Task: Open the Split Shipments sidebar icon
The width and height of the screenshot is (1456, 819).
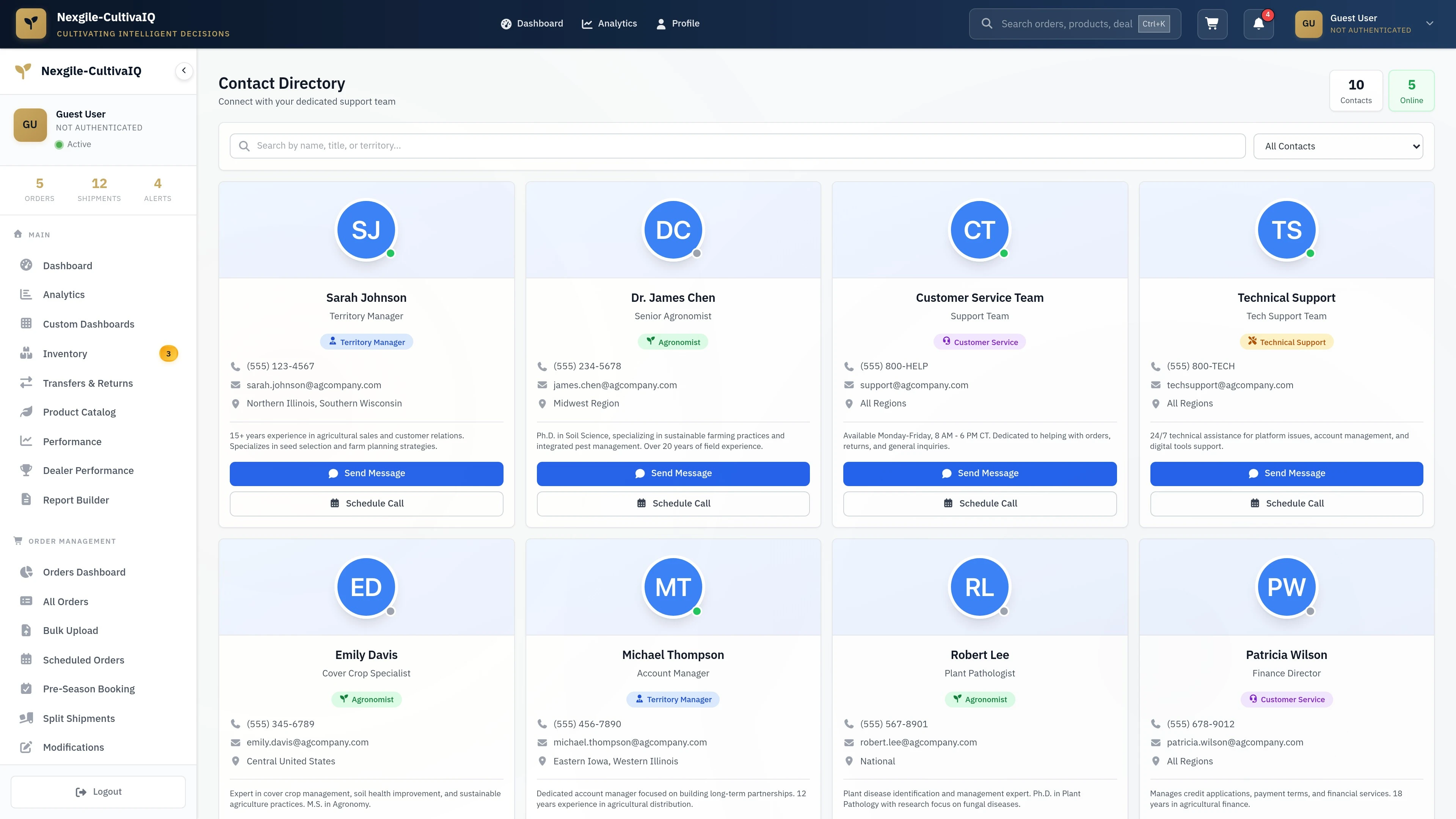Action: [27, 718]
